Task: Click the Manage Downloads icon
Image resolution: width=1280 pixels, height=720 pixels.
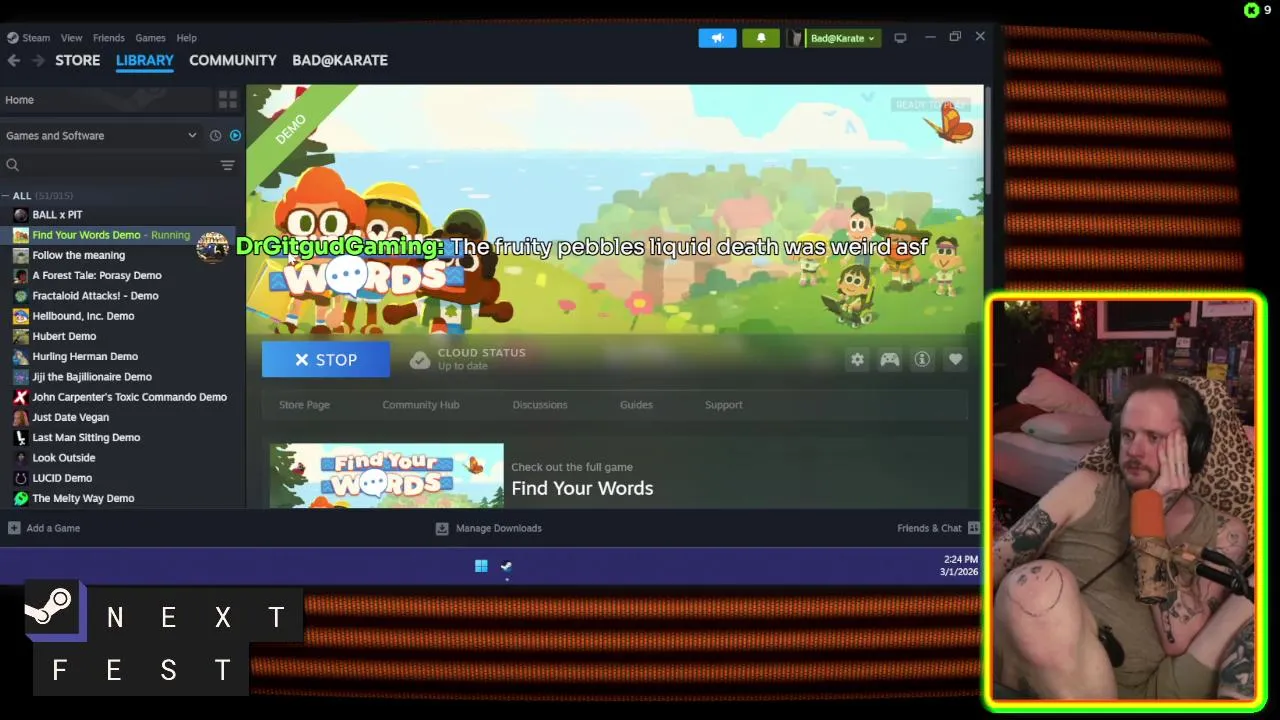Action: (x=442, y=528)
